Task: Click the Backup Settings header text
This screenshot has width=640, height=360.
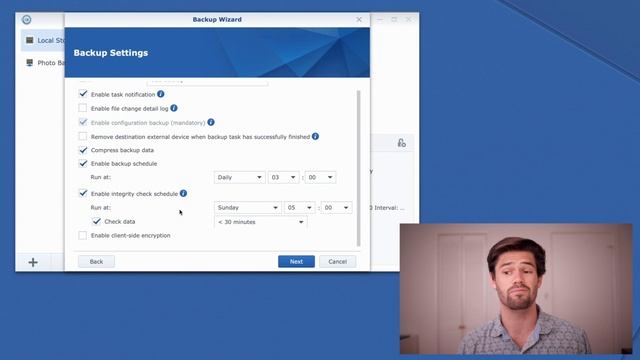Action: pos(111,53)
